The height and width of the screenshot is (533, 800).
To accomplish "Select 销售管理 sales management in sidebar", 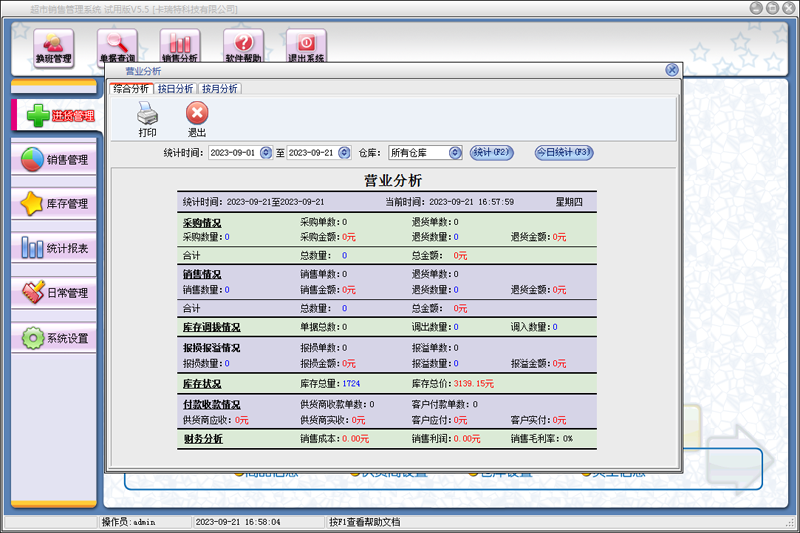I will pos(56,160).
